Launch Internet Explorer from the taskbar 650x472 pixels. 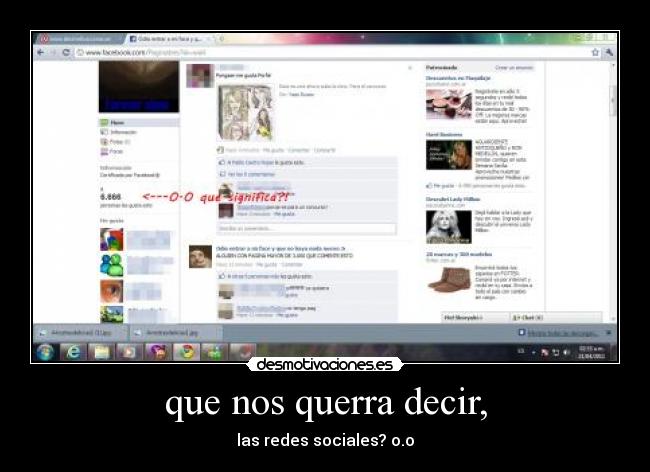pyautogui.click(x=73, y=353)
